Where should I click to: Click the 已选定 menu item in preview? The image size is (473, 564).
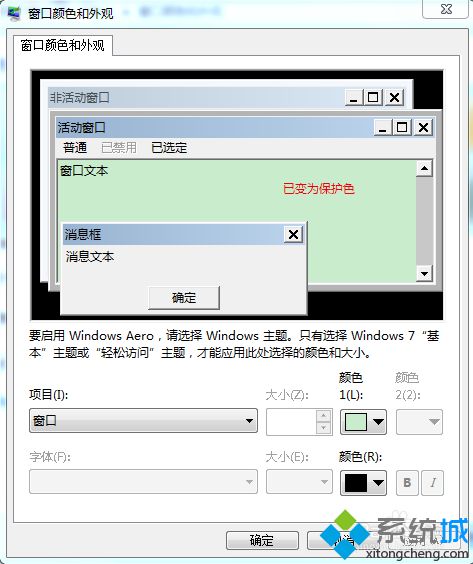click(x=169, y=147)
